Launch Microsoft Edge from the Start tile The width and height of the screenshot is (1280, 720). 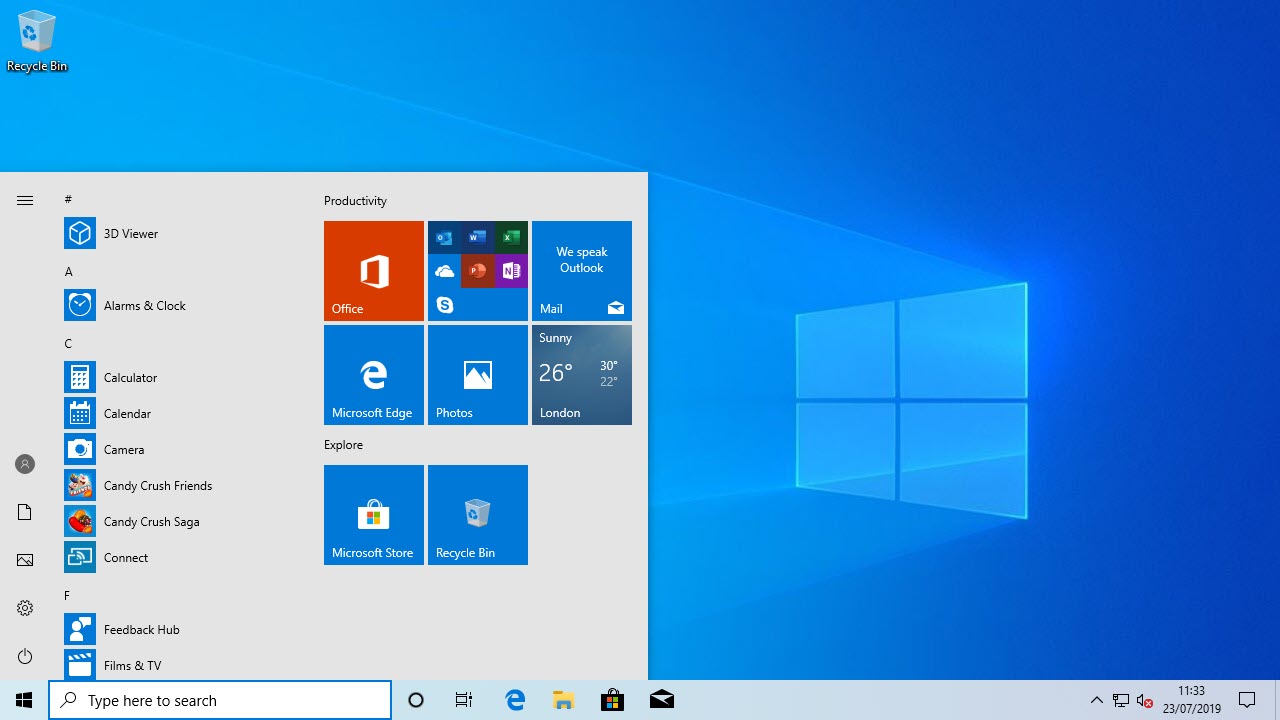click(373, 375)
